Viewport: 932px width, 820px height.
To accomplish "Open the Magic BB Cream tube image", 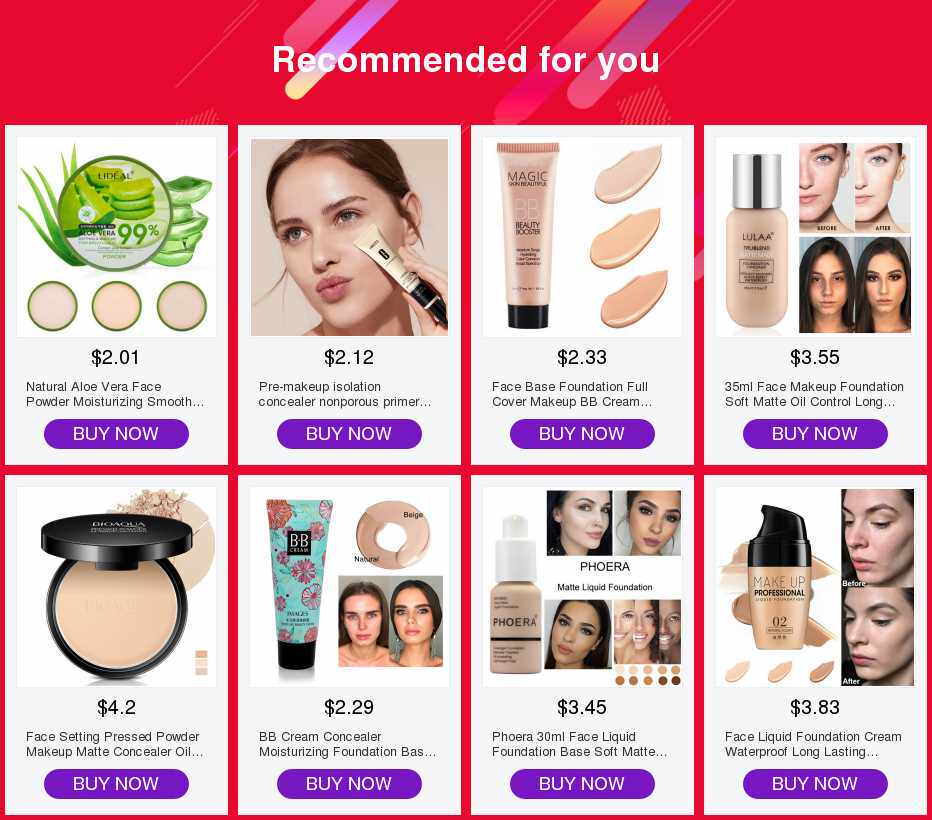I will point(582,237).
